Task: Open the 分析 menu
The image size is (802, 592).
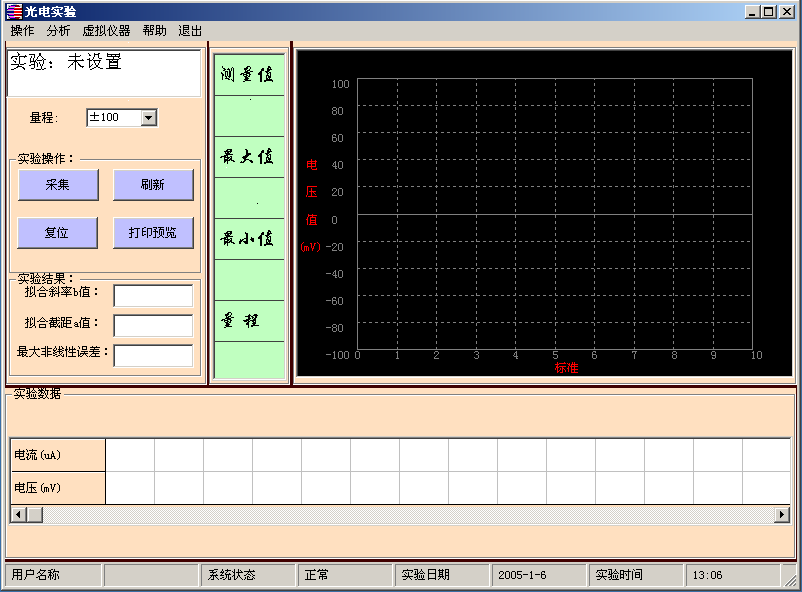Action: [x=59, y=31]
